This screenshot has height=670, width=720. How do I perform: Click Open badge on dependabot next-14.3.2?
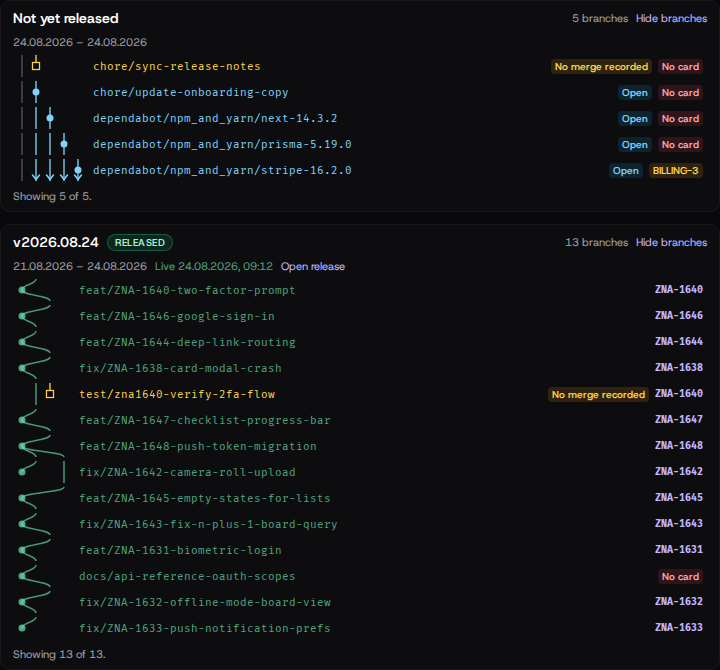click(635, 118)
